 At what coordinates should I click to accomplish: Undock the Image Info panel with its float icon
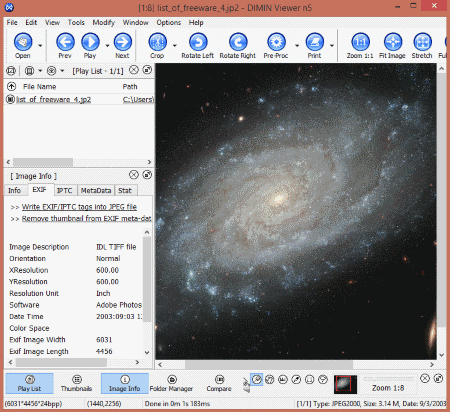pos(147,175)
